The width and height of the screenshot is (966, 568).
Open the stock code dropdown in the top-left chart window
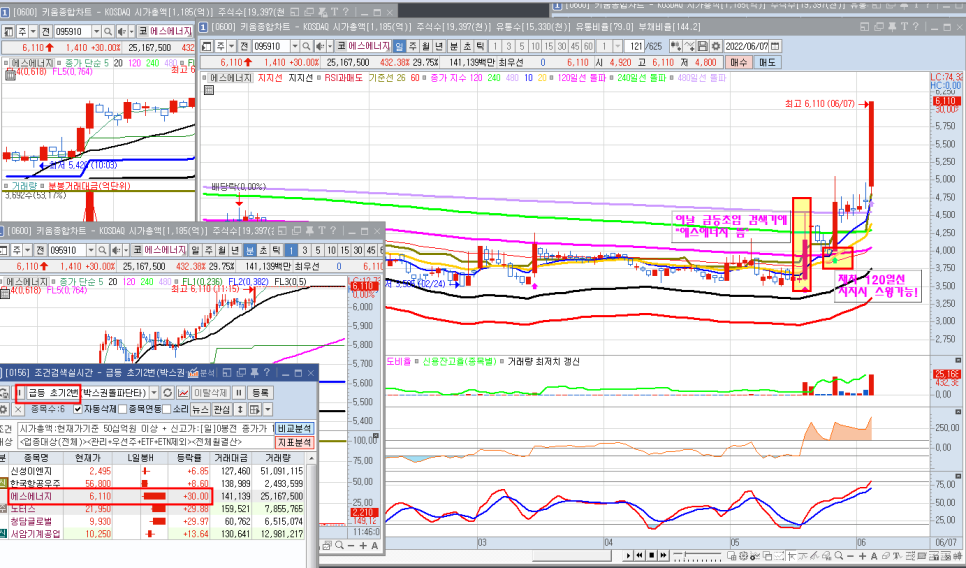click(96, 31)
